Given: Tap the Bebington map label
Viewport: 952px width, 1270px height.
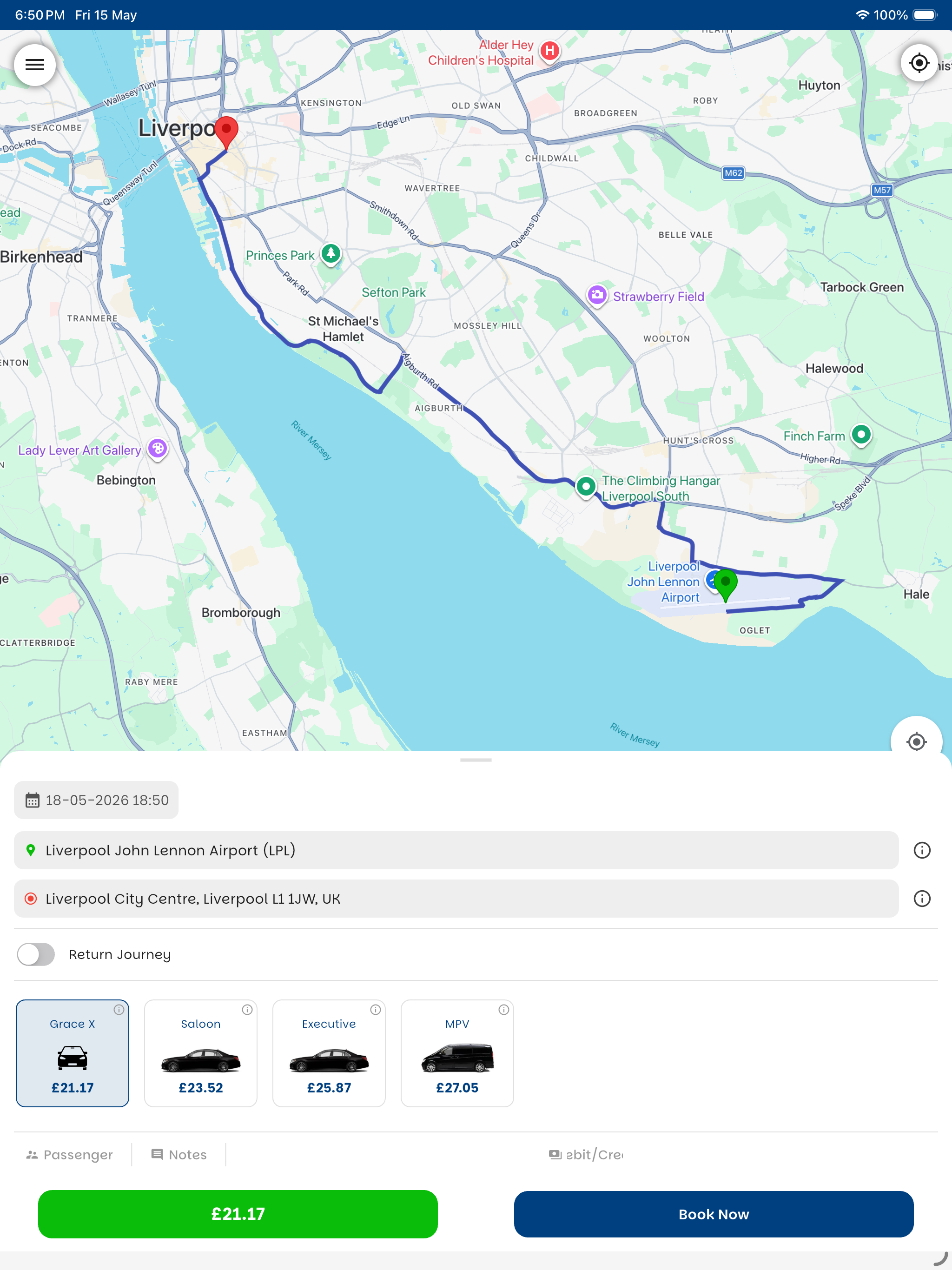Looking at the screenshot, I should pyautogui.click(x=126, y=480).
